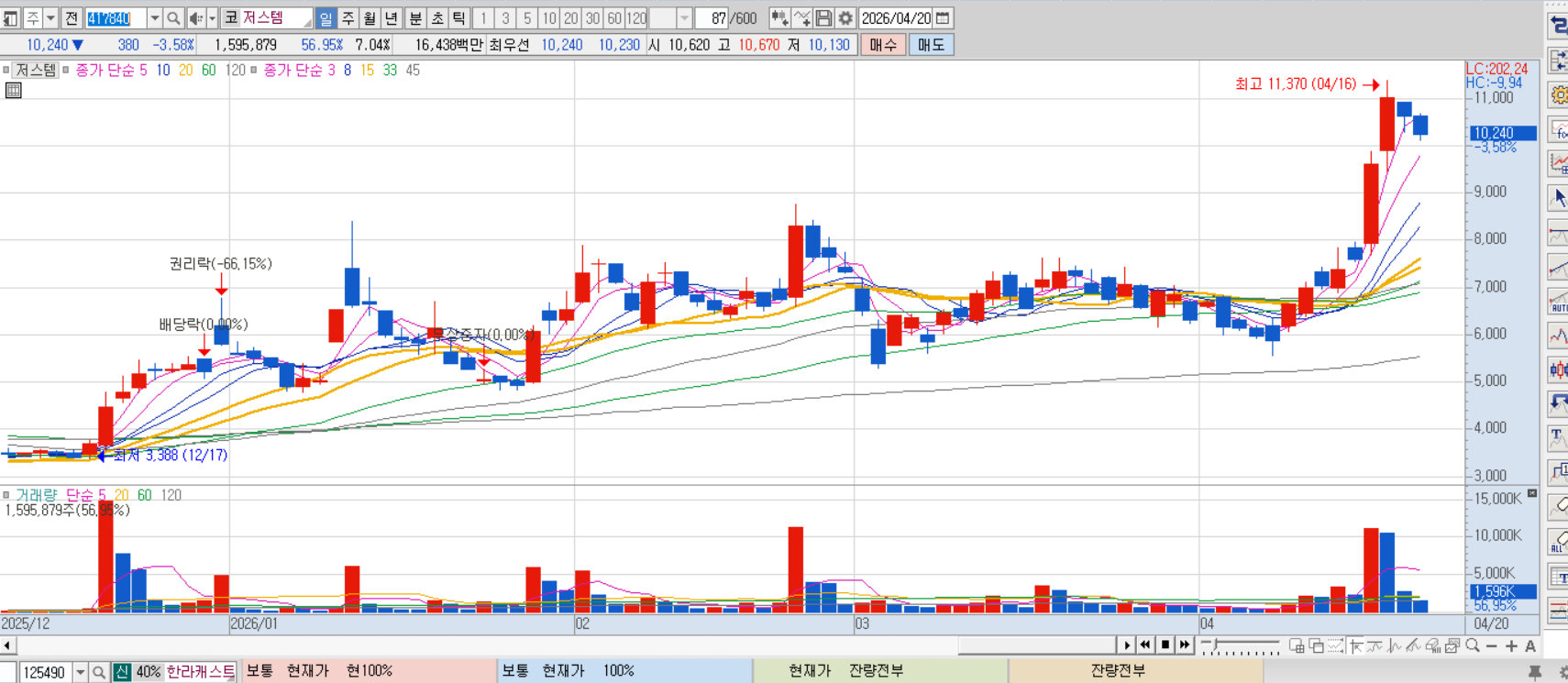Select the 120 interval button
Screen dimensions: 1568x683
point(636,18)
